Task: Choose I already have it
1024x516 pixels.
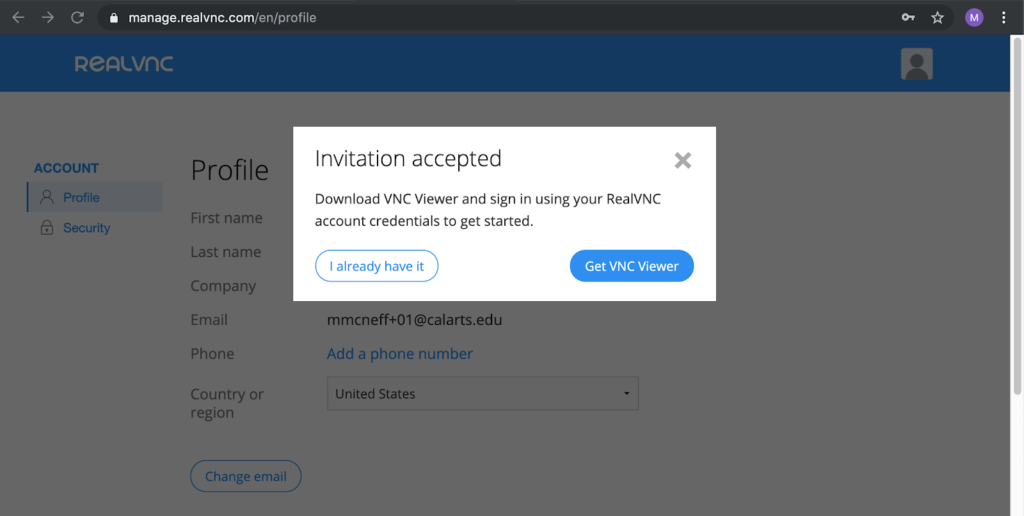Action: pos(377,266)
